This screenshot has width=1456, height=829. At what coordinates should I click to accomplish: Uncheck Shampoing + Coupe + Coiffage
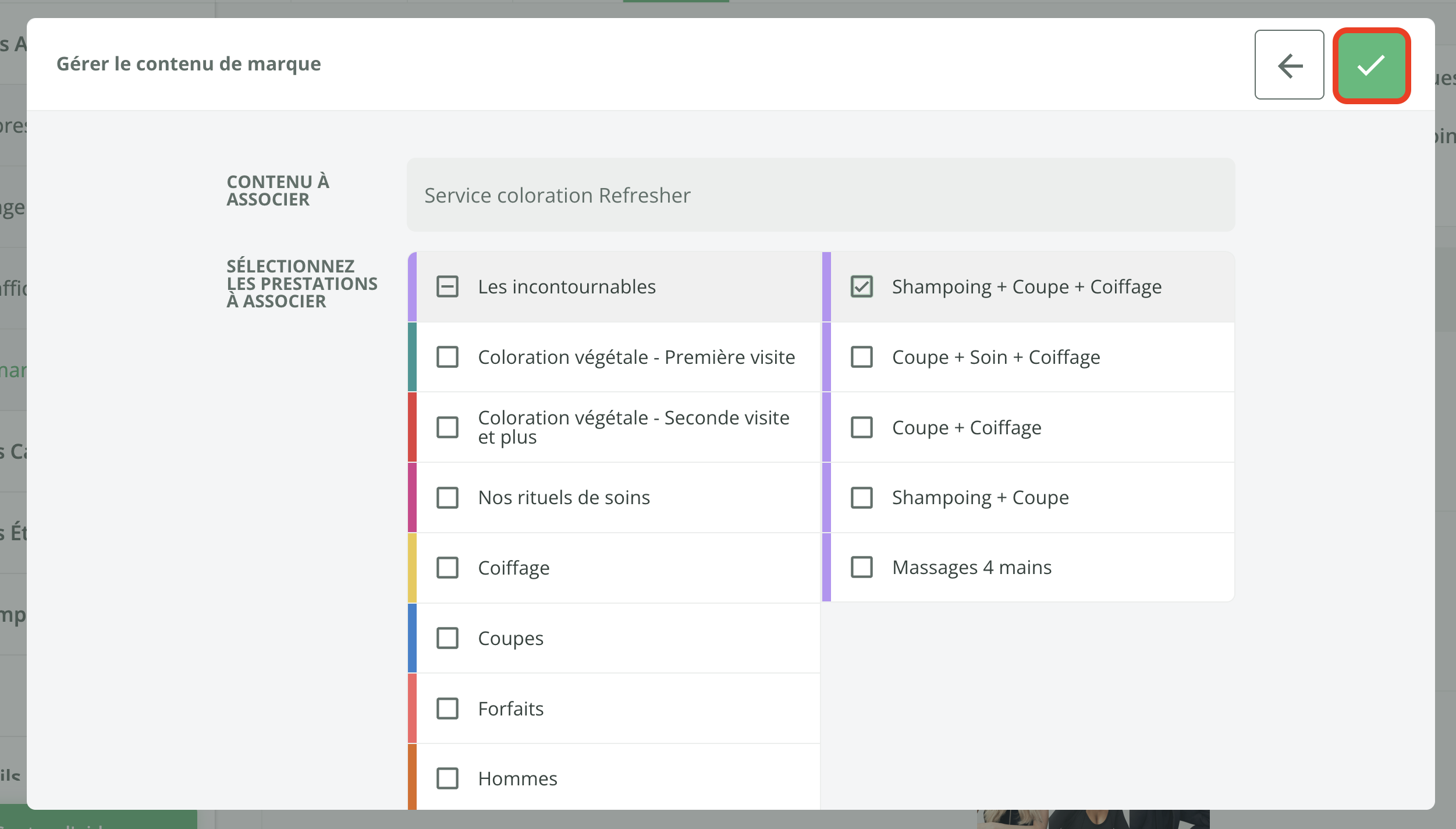coord(861,286)
